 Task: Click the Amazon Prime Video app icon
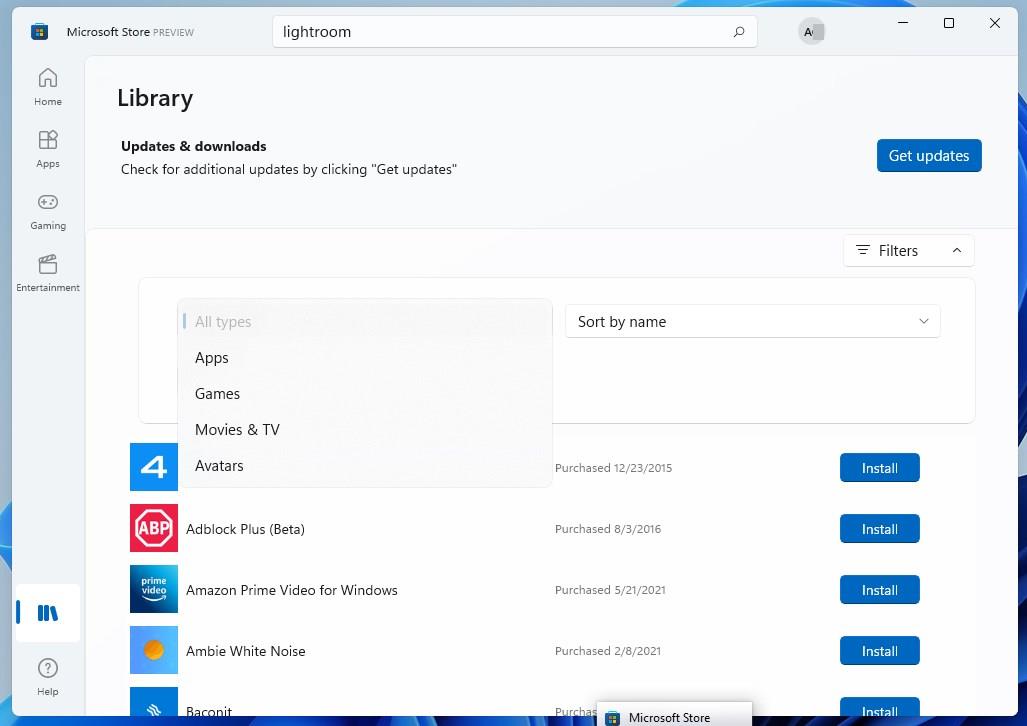[x=154, y=589]
